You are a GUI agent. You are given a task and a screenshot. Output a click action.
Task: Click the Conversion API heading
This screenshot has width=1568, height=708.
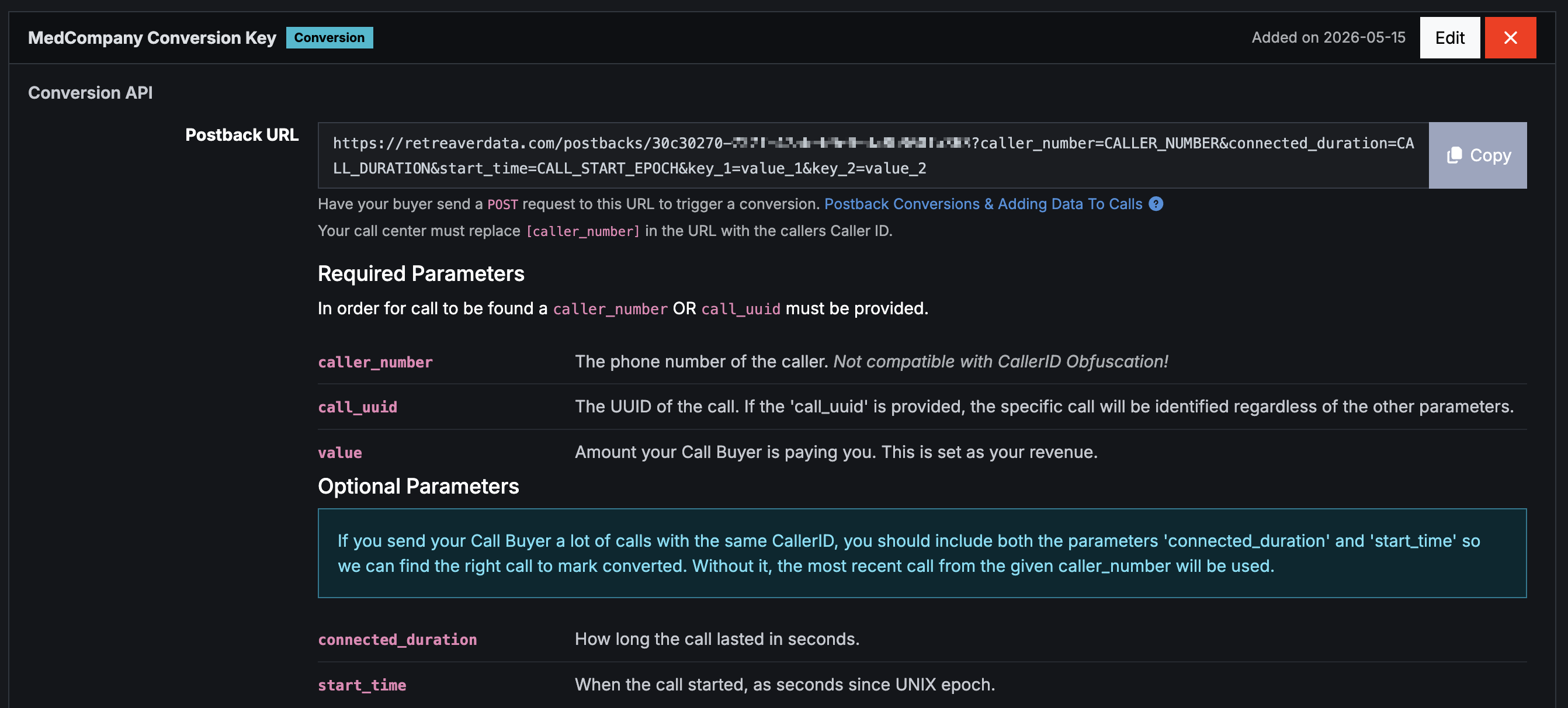(x=90, y=92)
